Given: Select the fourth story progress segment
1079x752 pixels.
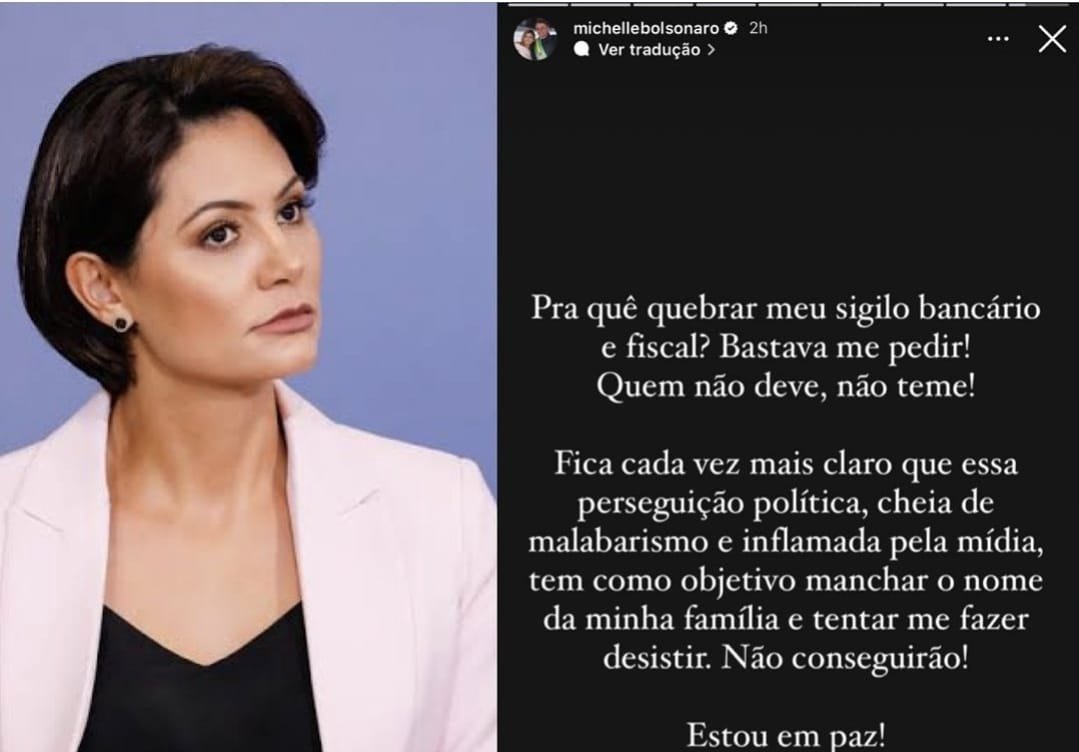Looking at the screenshot, I should [726, 5].
